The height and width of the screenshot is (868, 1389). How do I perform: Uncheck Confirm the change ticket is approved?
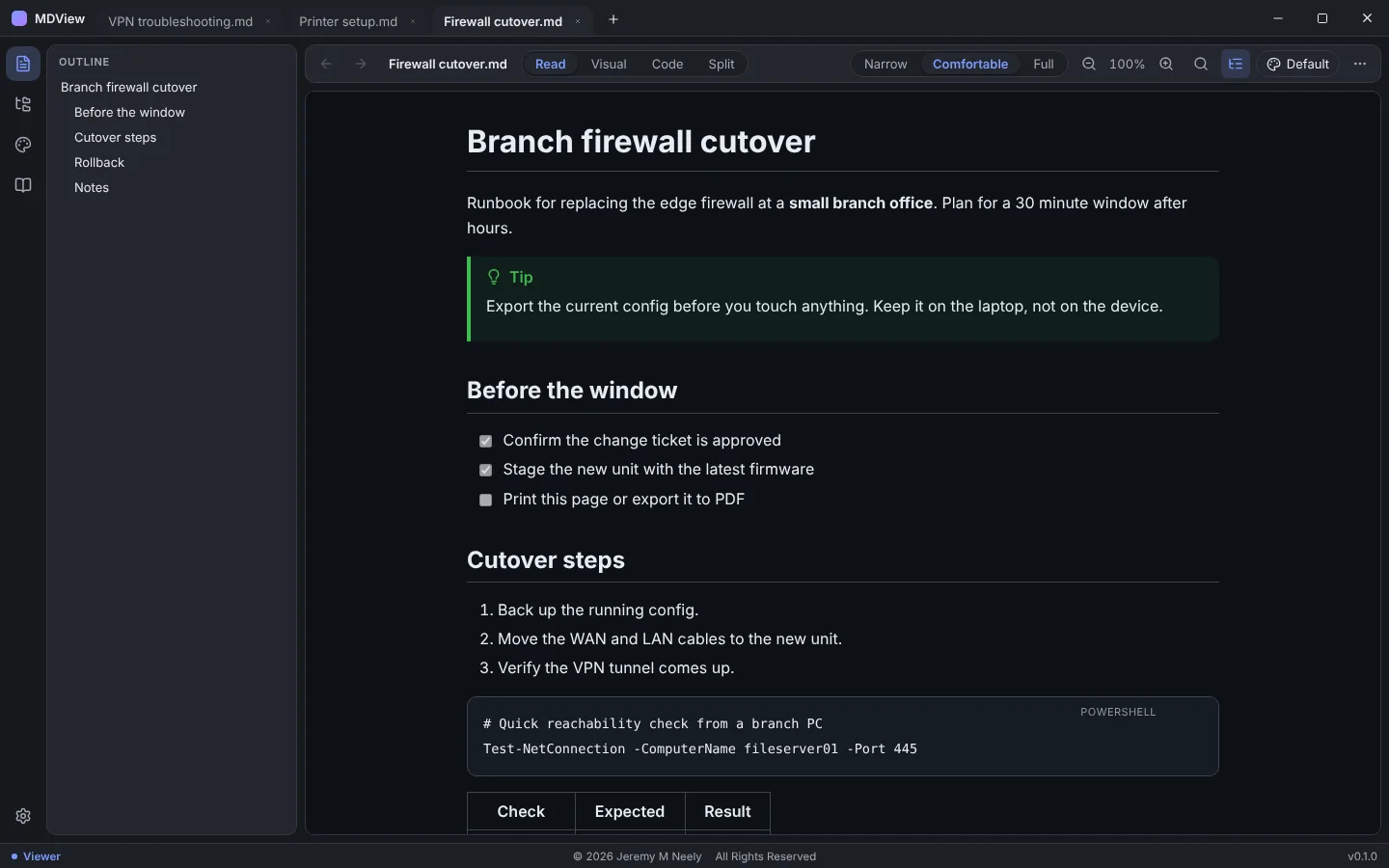(x=485, y=441)
